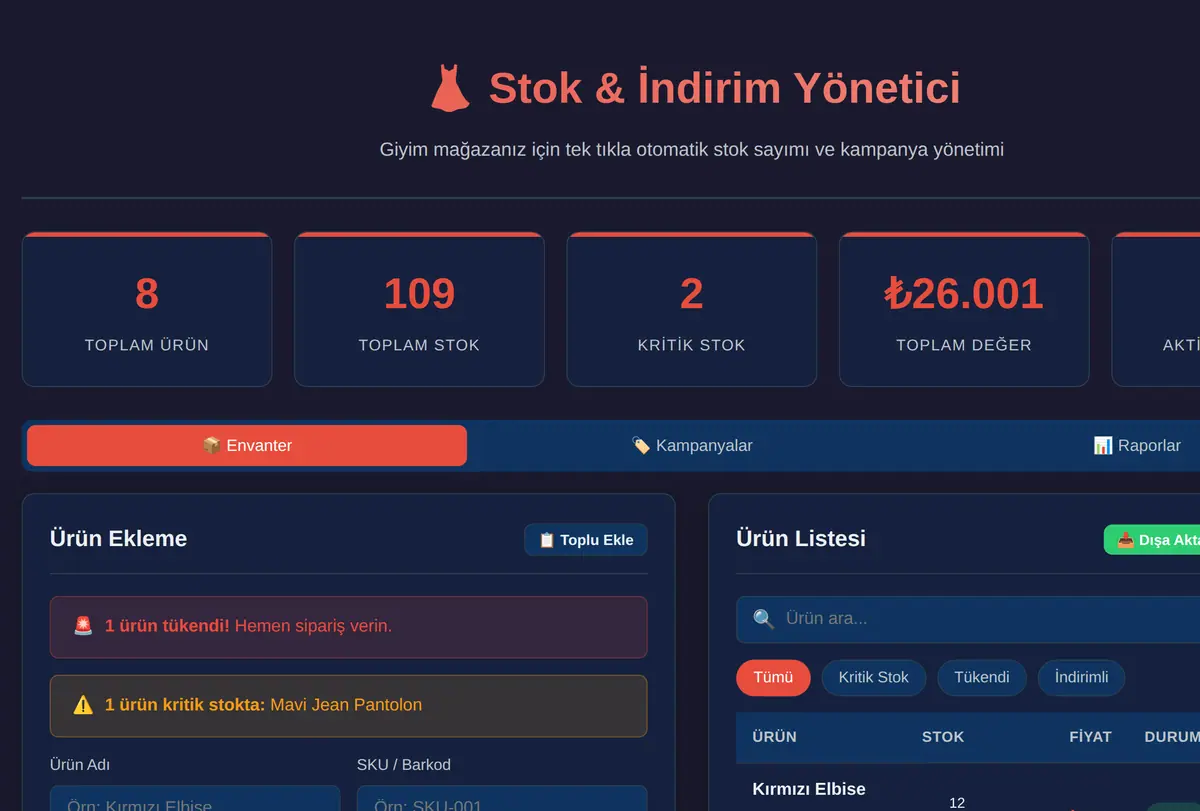Screen dimensions: 1200x811
Task: Click the FİYAT column header
Action: [1090, 737]
